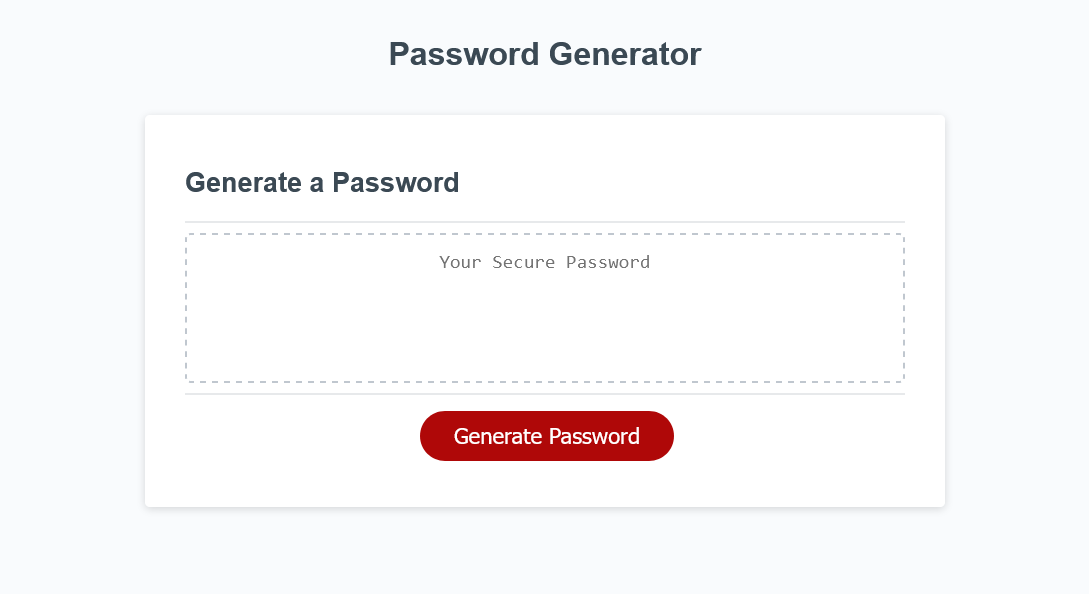Select the Your Secure Password display area
The width and height of the screenshot is (1089, 594).
[x=545, y=307]
